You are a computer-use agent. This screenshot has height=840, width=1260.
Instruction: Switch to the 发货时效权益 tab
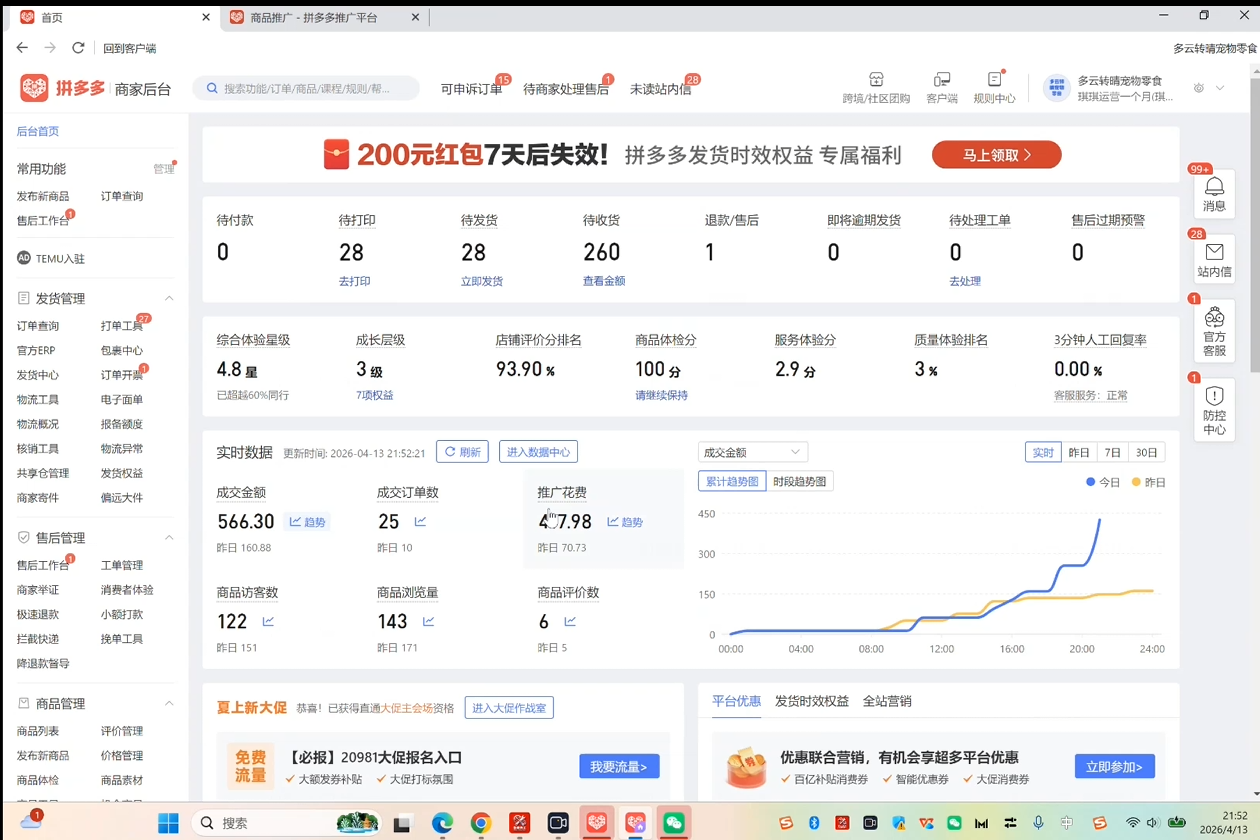(811, 702)
